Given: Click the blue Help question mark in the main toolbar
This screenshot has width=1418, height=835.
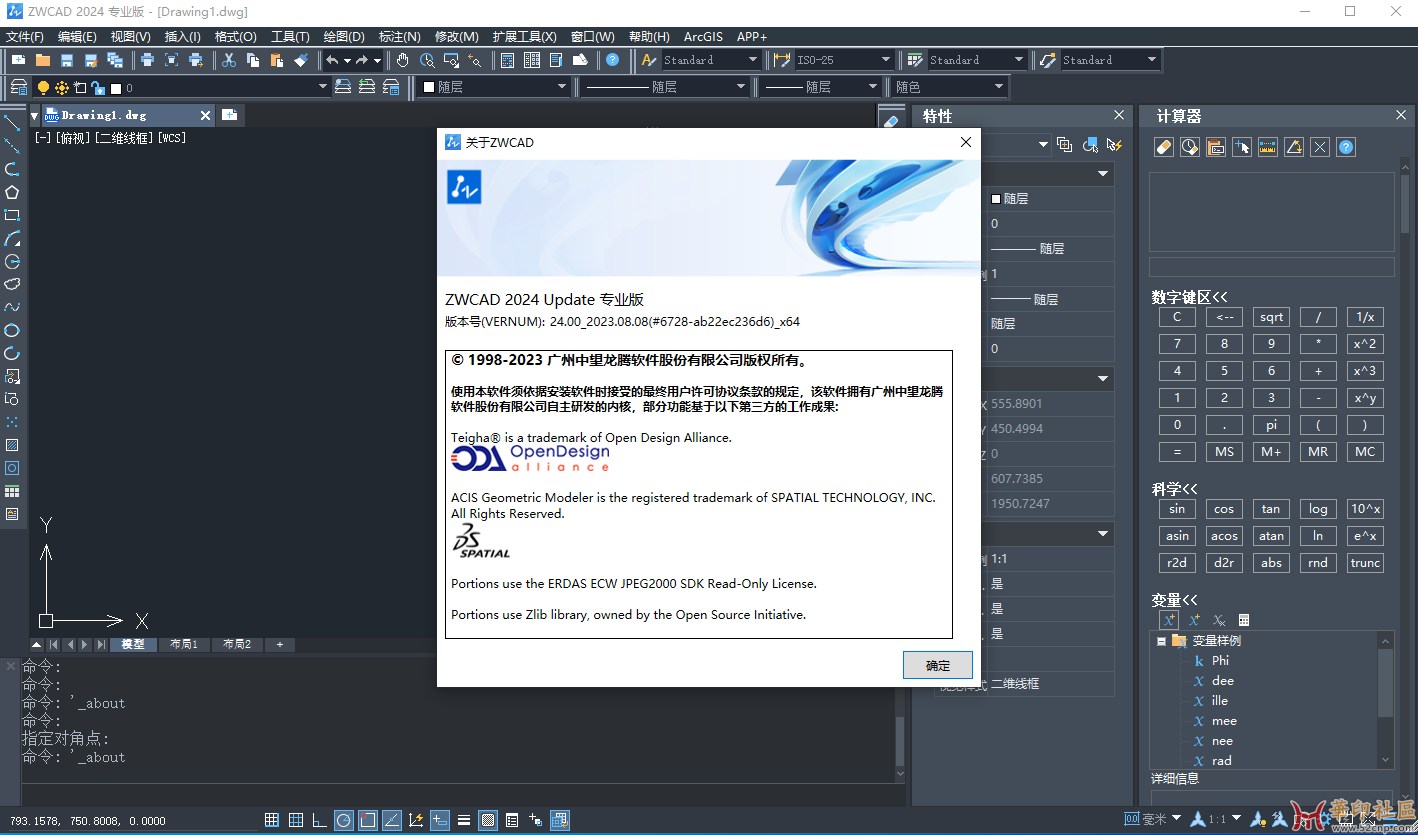Looking at the screenshot, I should (612, 60).
